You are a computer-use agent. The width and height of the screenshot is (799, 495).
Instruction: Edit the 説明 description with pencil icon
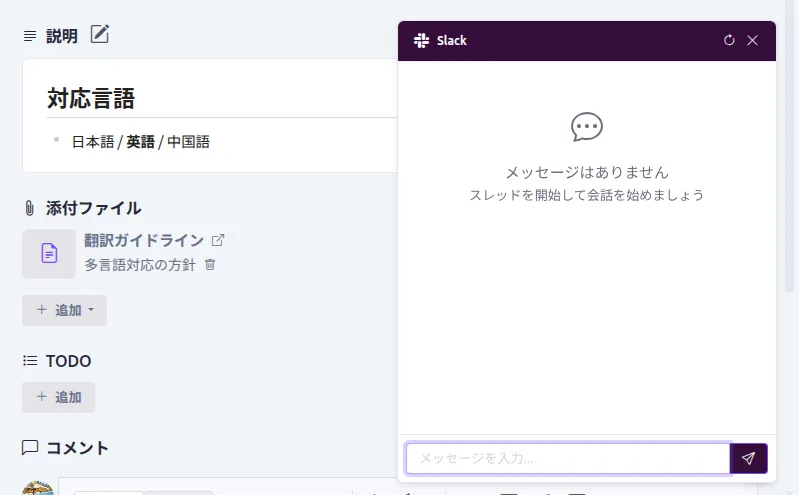pyautogui.click(x=99, y=34)
